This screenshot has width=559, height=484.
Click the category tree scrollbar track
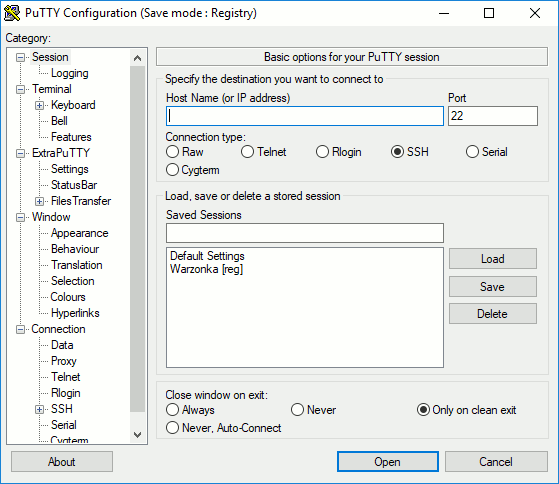[x=138, y=239]
